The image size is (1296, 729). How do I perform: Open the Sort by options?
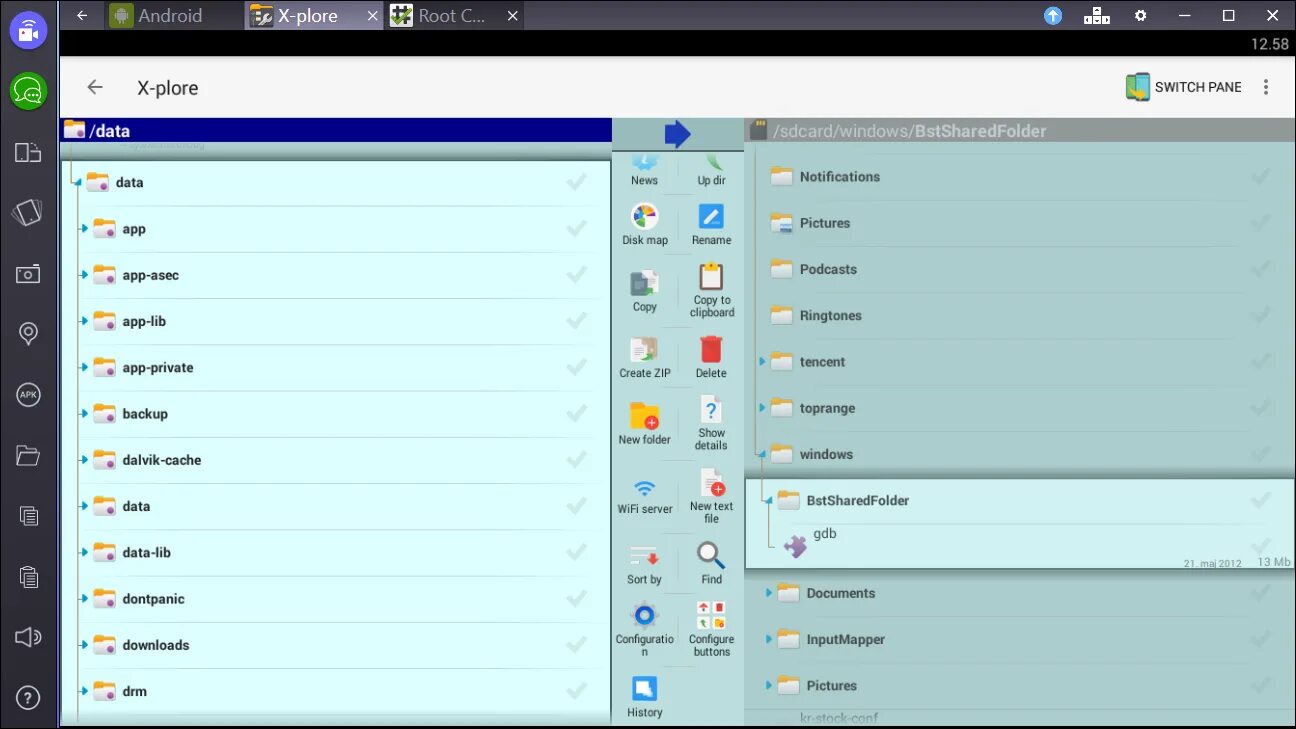644,563
